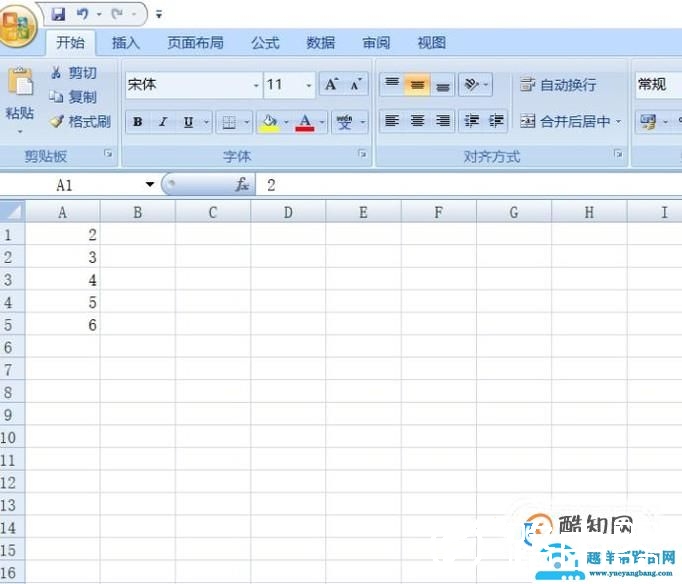Screen dimensions: 682x584
Task: Open the 插入 ribbon tab
Action: click(x=126, y=43)
